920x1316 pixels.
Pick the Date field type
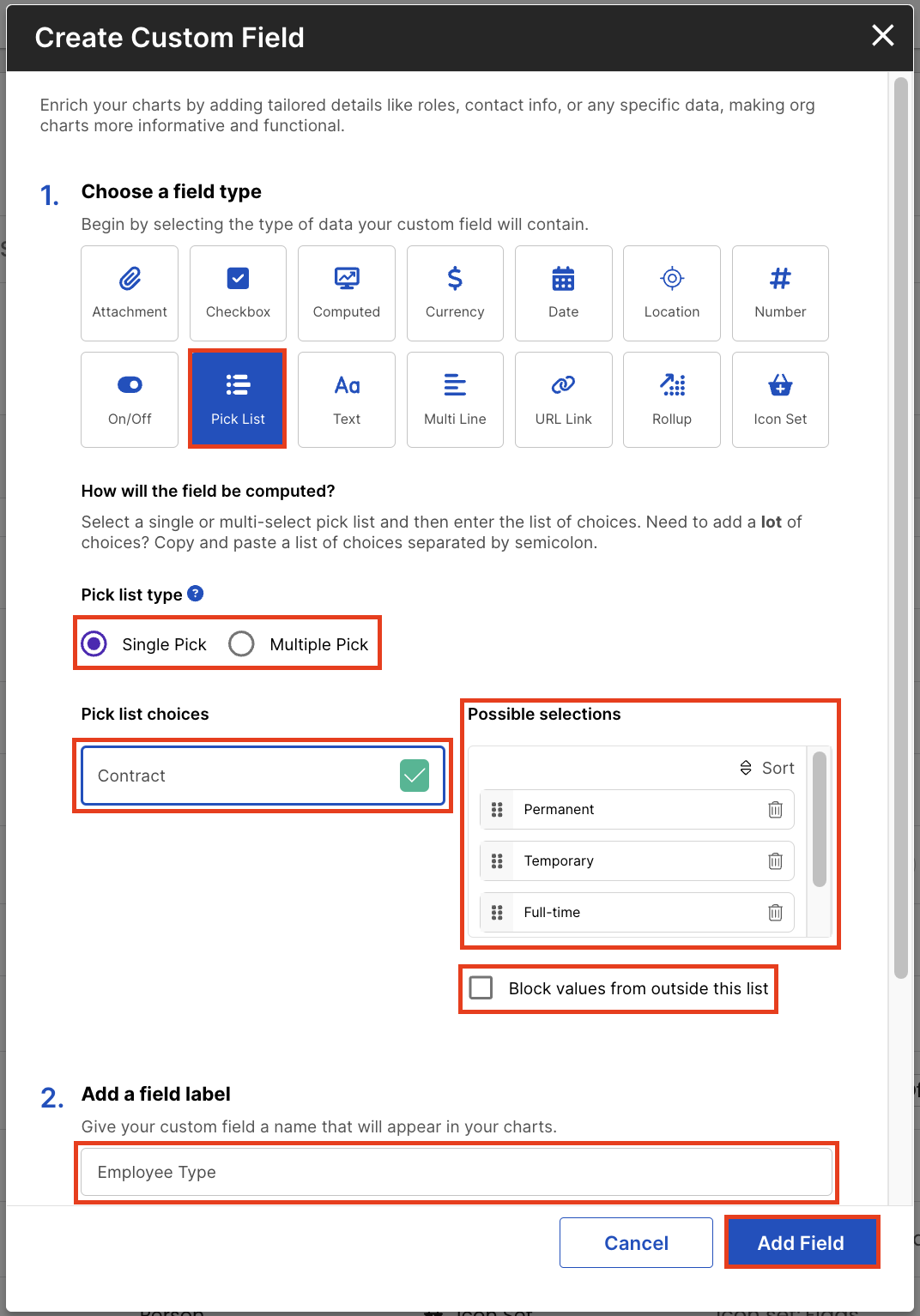click(x=563, y=293)
